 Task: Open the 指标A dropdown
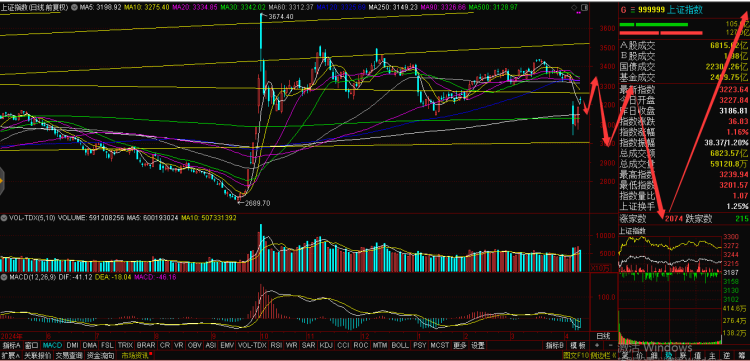click(12, 345)
